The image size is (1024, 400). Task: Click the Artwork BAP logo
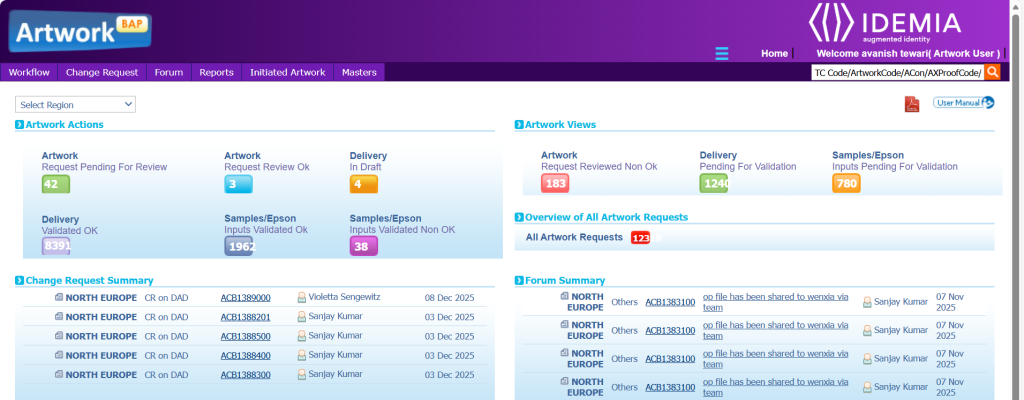click(x=79, y=30)
